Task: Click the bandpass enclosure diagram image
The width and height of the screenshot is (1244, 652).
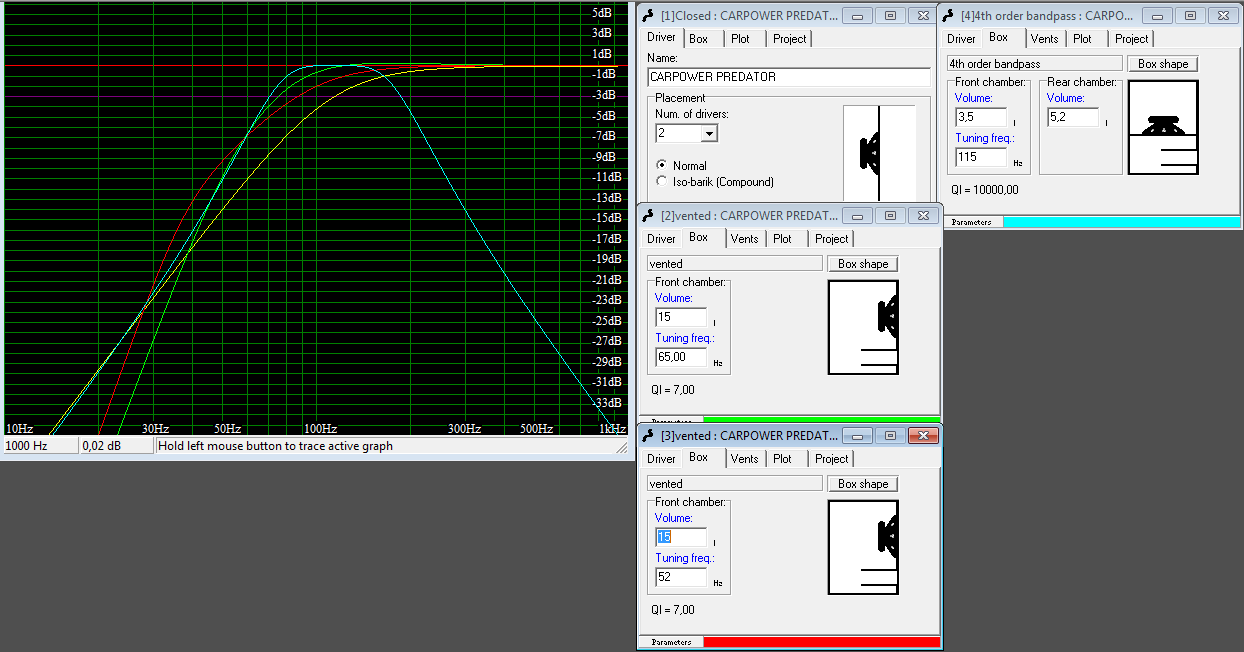Action: 1163,126
